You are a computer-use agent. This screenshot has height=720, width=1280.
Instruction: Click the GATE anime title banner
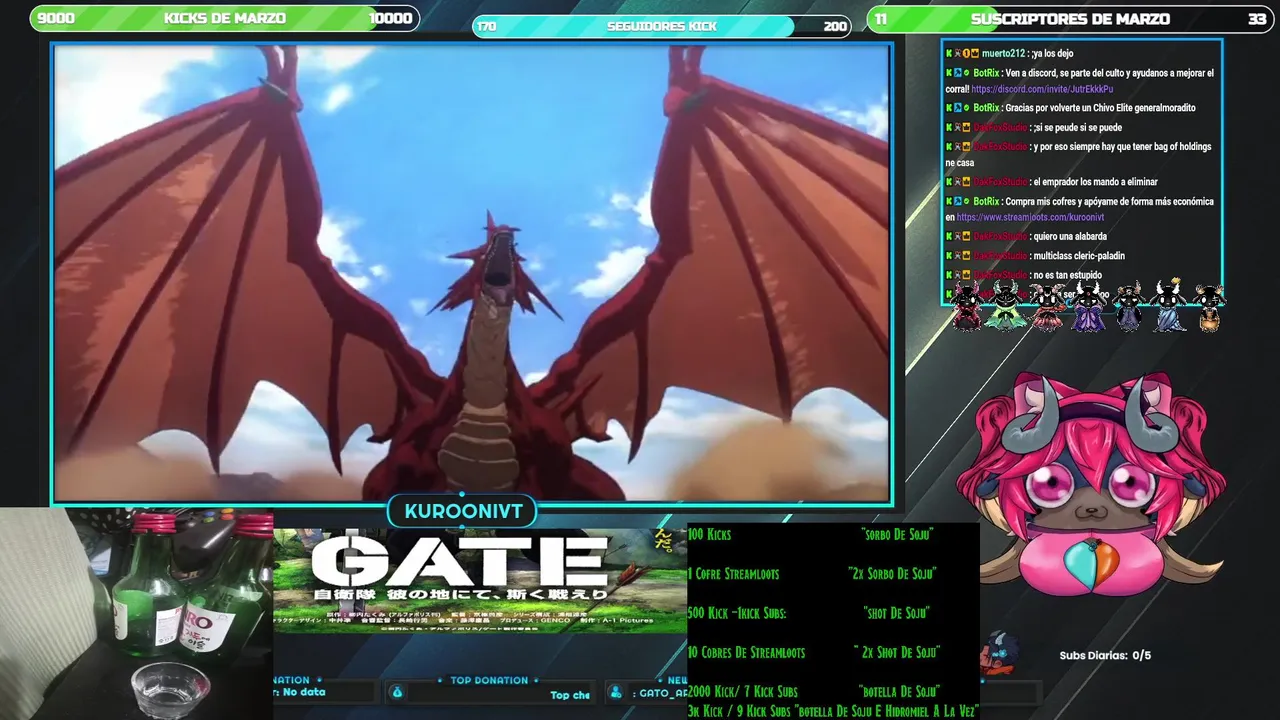[480, 581]
